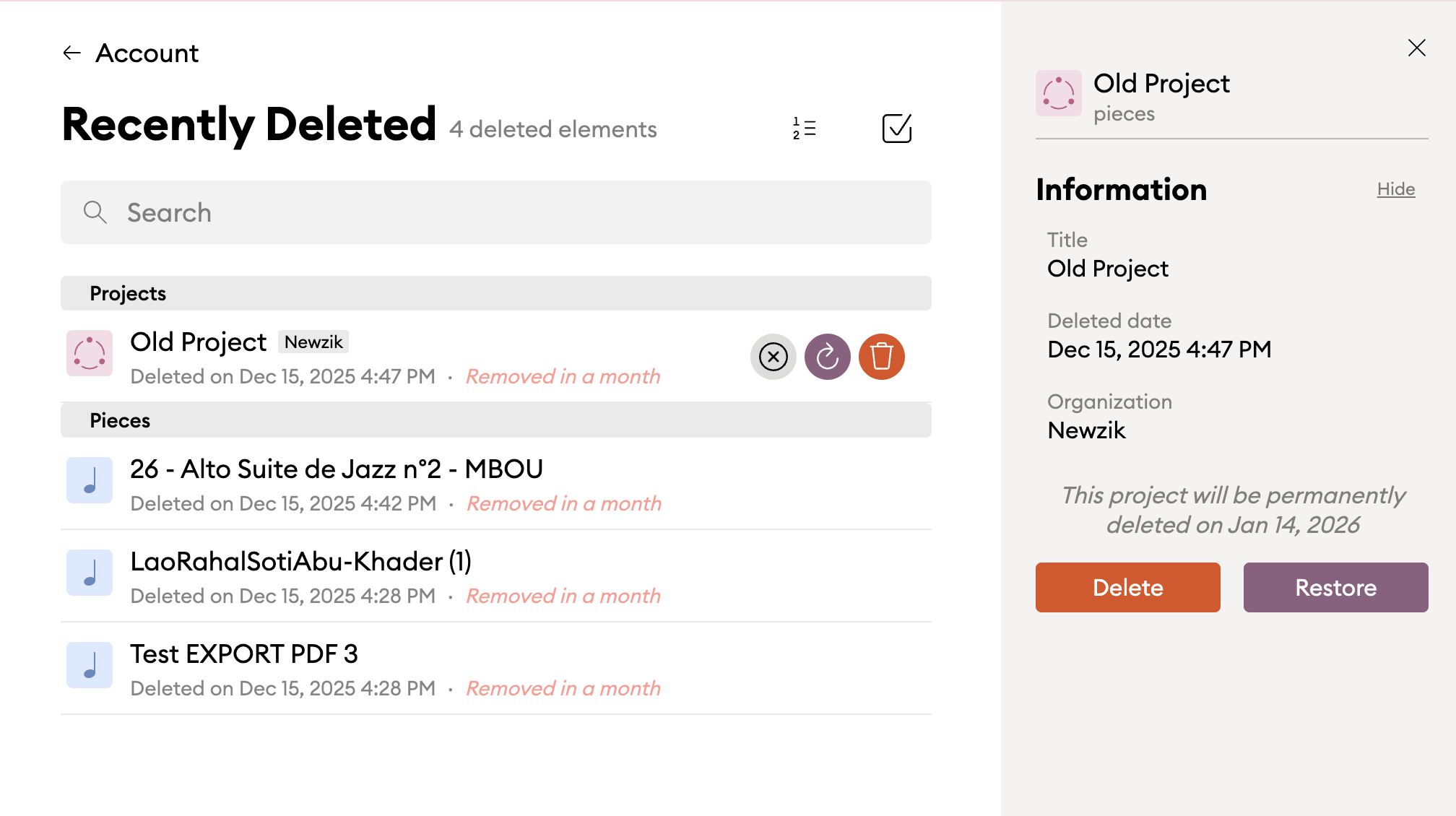Viewport: 1456px width, 816px height.
Task: Open the numbered list sort options
Action: pyautogui.click(x=804, y=129)
